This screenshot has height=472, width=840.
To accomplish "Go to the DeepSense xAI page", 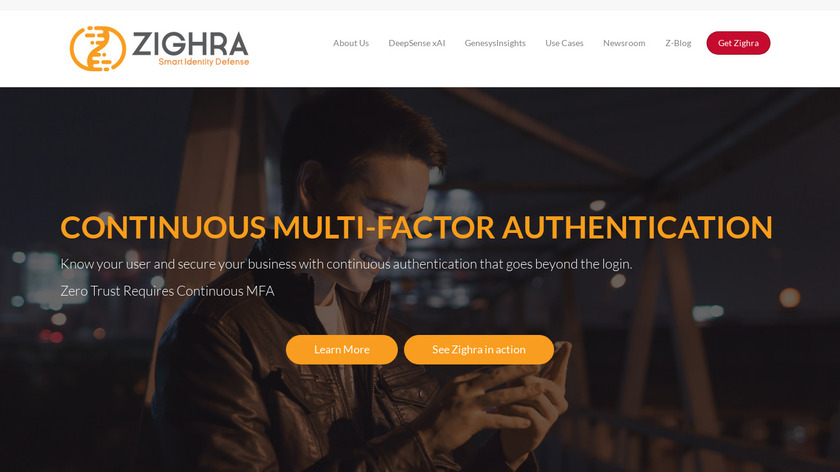I will click(417, 43).
